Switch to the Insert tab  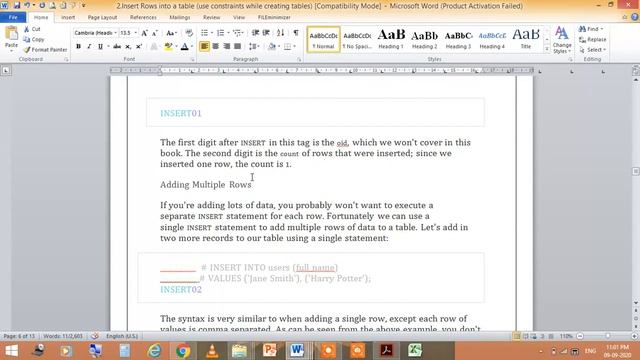68,18
